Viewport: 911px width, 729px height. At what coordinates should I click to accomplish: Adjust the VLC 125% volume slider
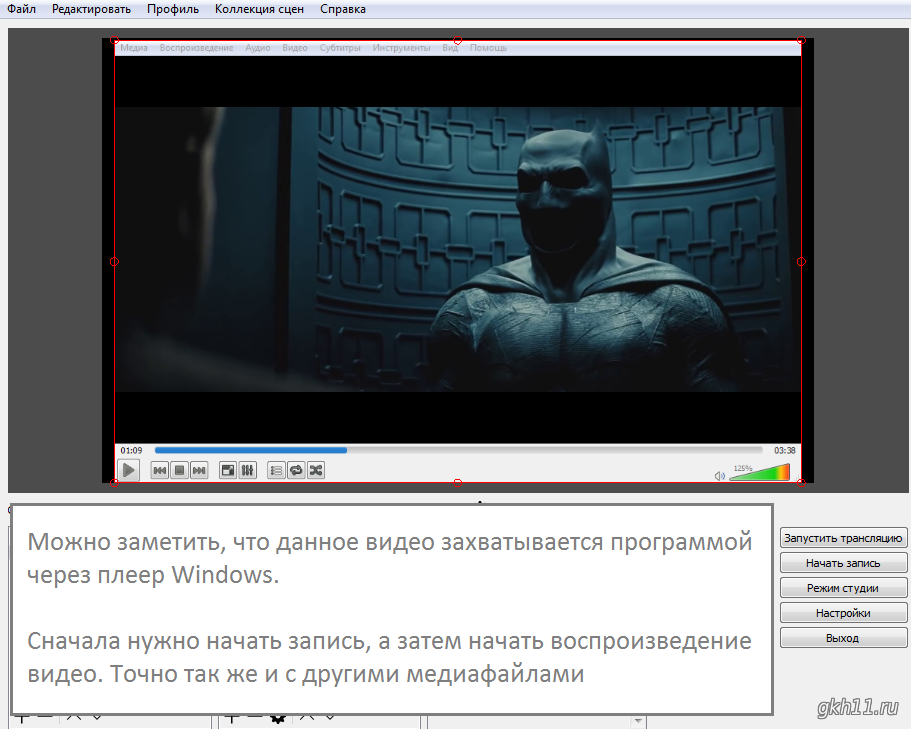click(759, 472)
